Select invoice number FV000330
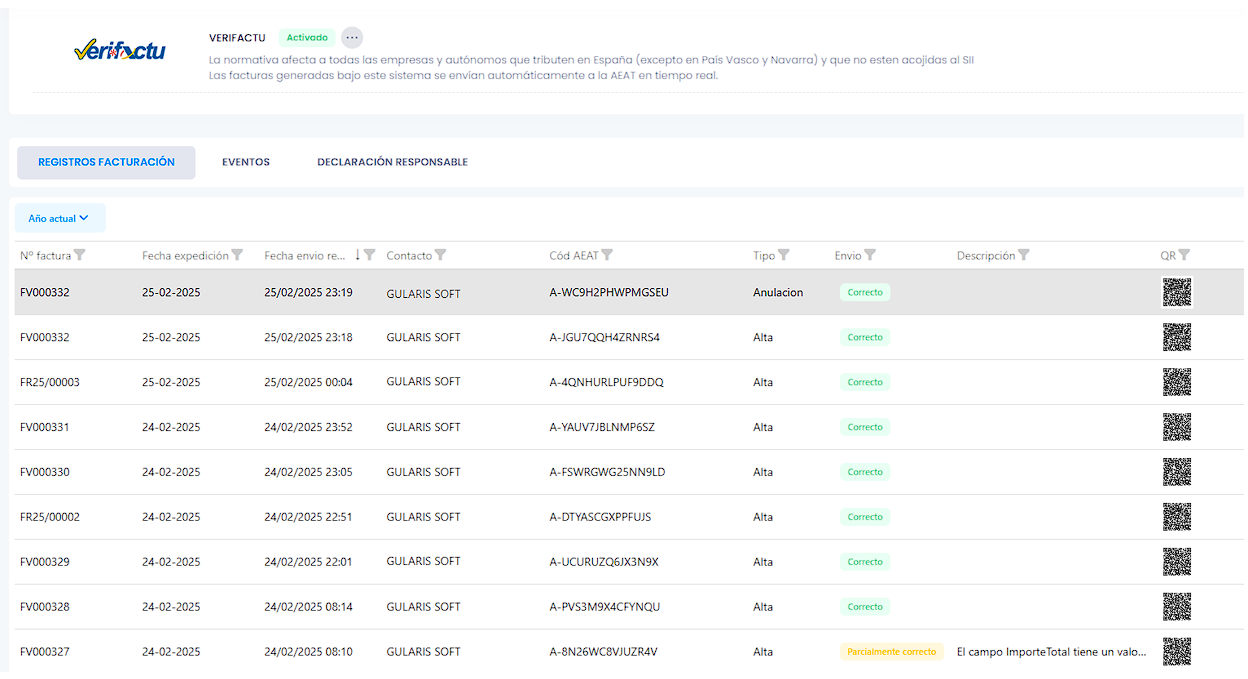 pos(45,473)
